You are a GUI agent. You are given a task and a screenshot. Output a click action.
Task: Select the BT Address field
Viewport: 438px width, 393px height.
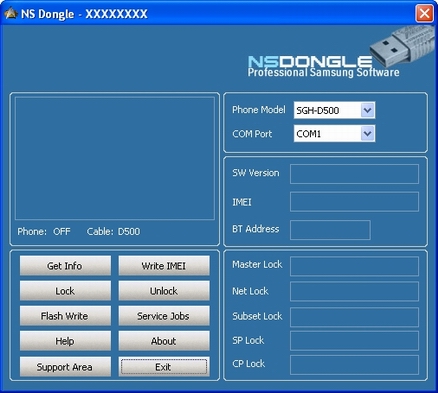(330, 230)
